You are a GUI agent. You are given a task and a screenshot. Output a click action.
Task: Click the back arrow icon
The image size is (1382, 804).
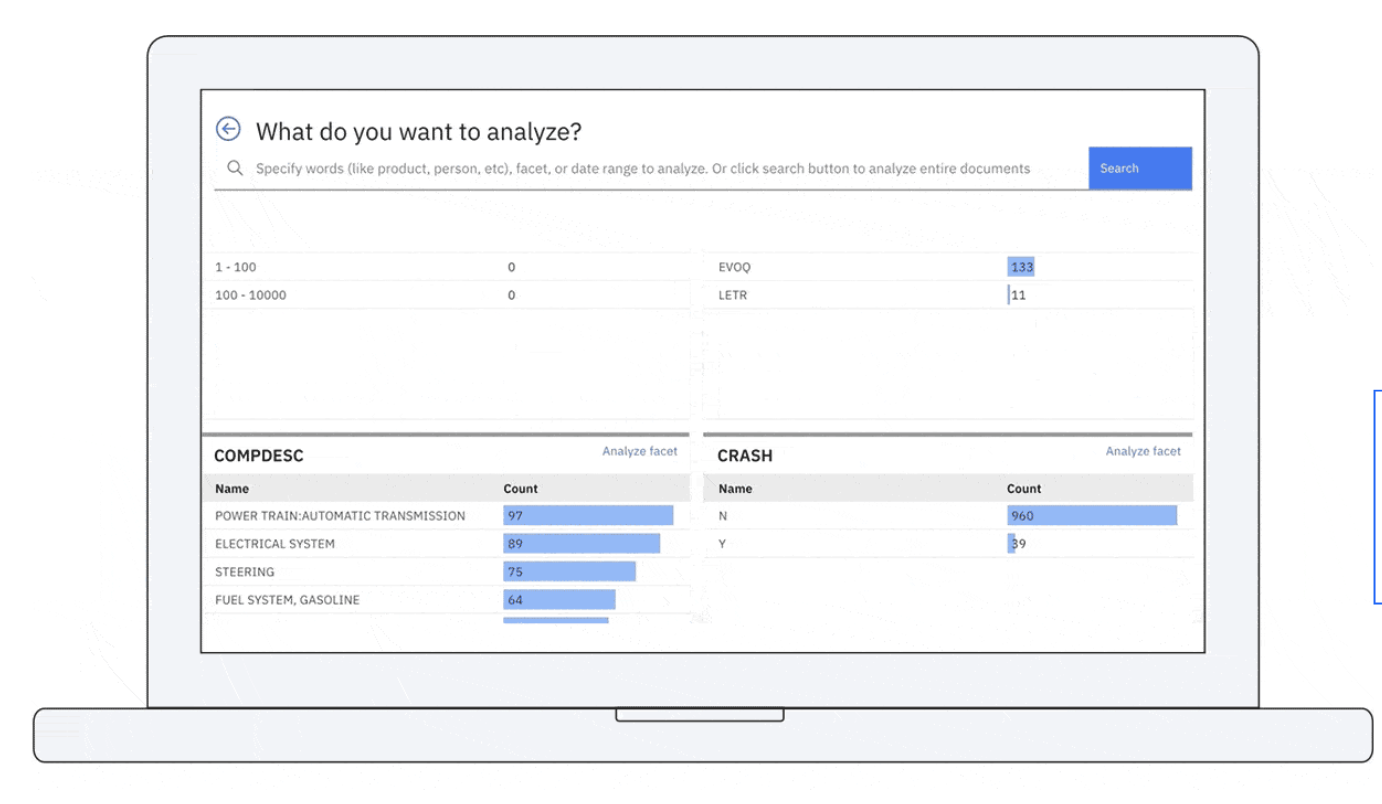click(x=228, y=129)
